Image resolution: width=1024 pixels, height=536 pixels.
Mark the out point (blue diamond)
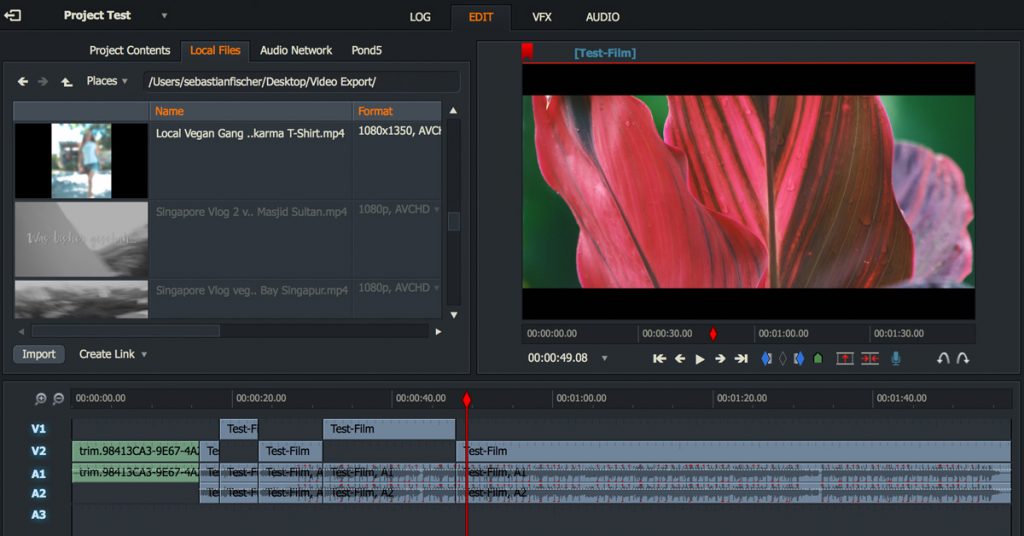(798, 358)
